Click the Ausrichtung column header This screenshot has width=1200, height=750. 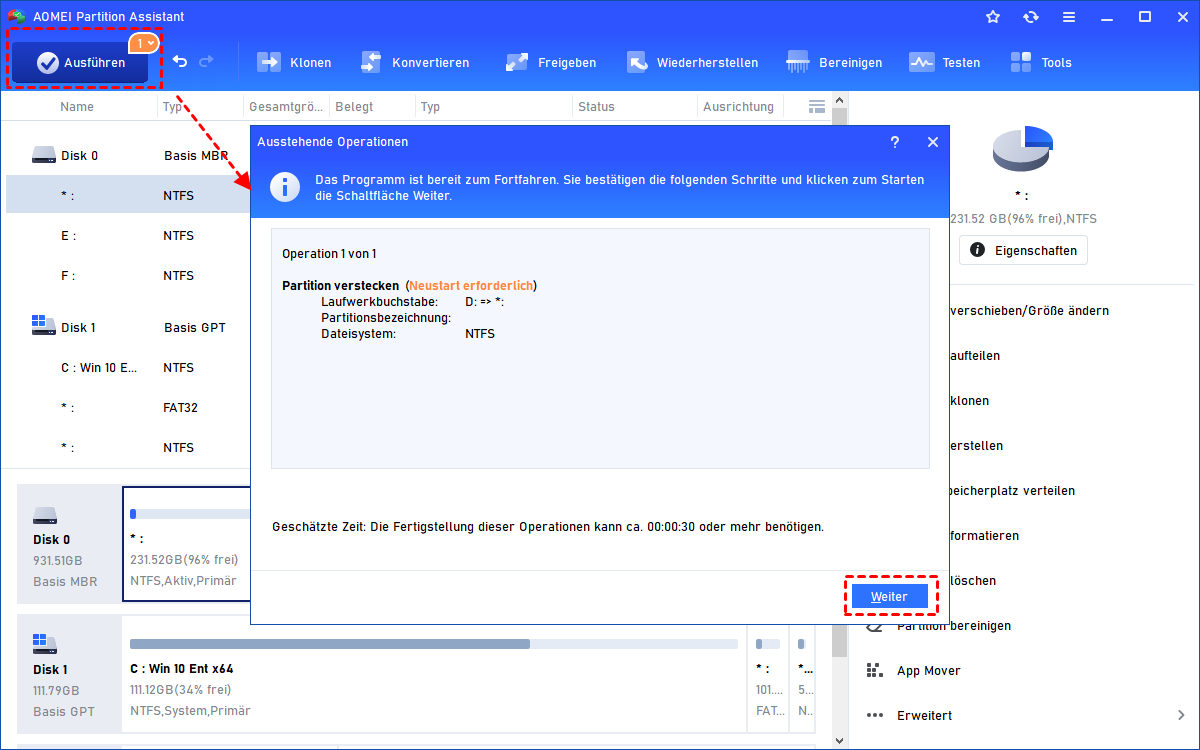(738, 106)
